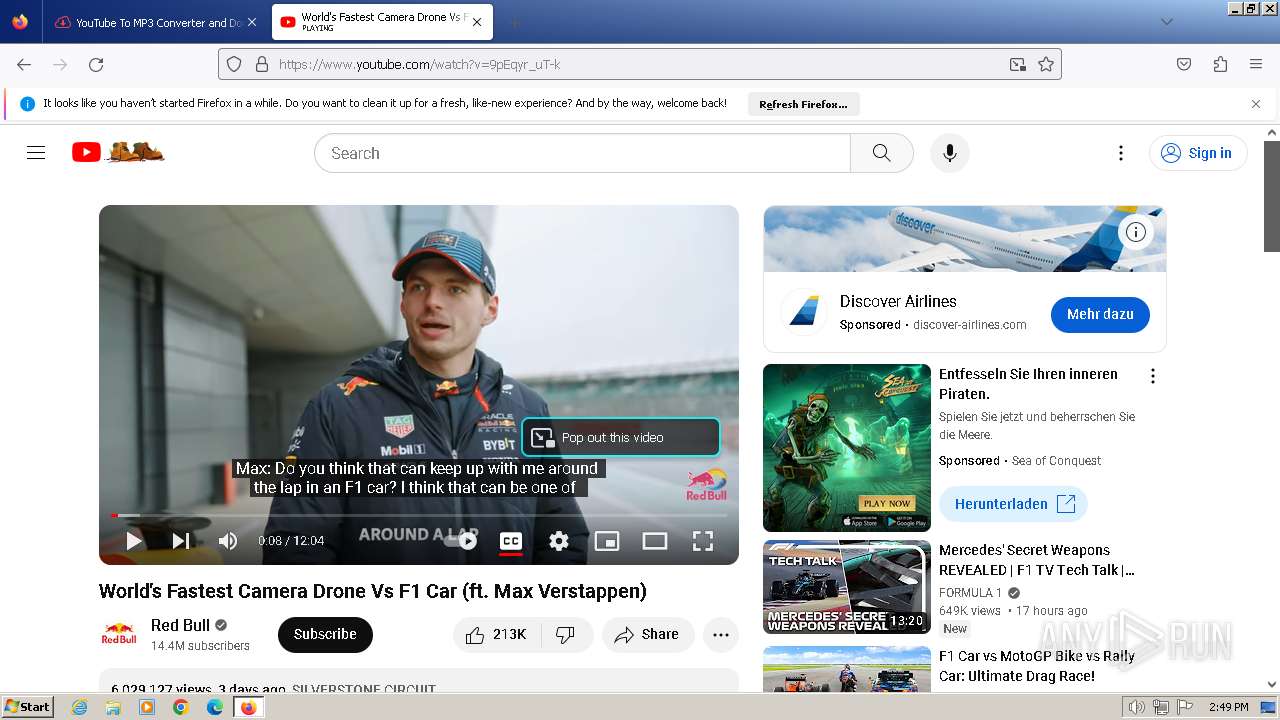Reload the current page

pos(96,64)
